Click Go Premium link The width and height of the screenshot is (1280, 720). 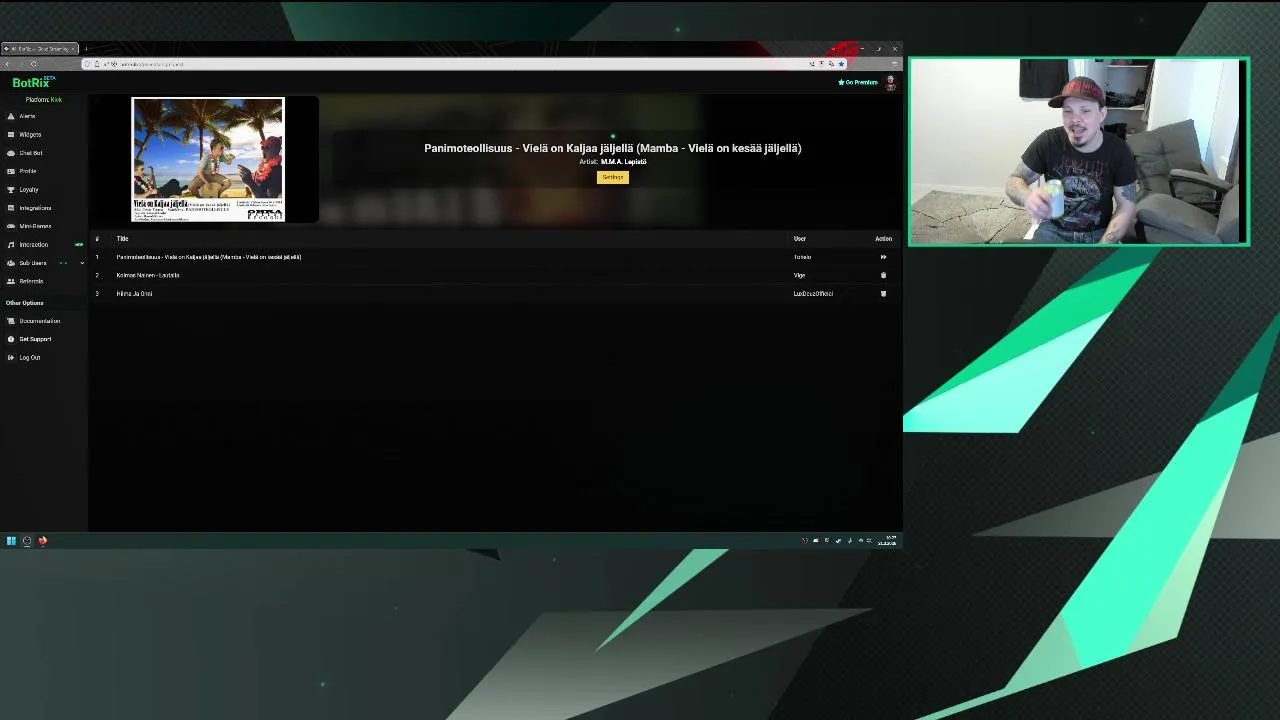coord(858,82)
